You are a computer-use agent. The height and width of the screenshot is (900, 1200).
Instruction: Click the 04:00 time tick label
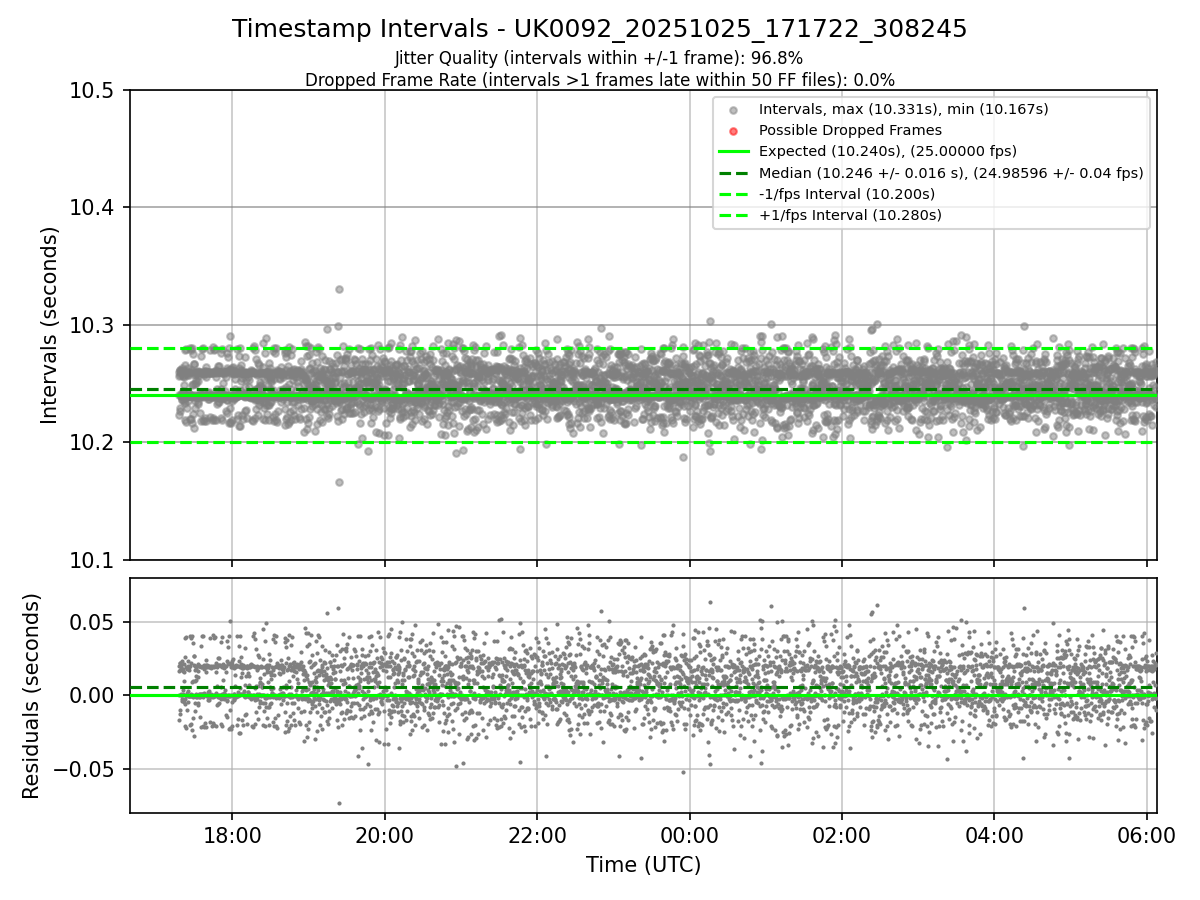pos(993,835)
